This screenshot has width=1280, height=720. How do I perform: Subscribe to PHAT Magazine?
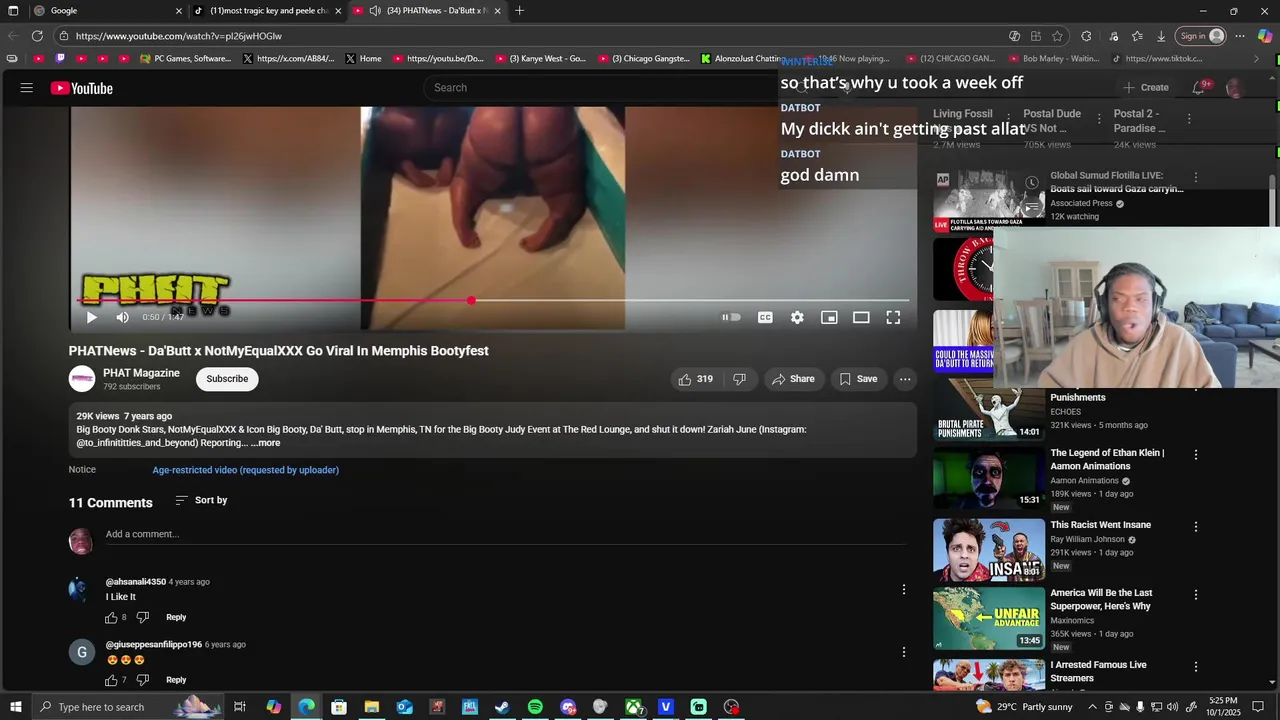point(227,379)
